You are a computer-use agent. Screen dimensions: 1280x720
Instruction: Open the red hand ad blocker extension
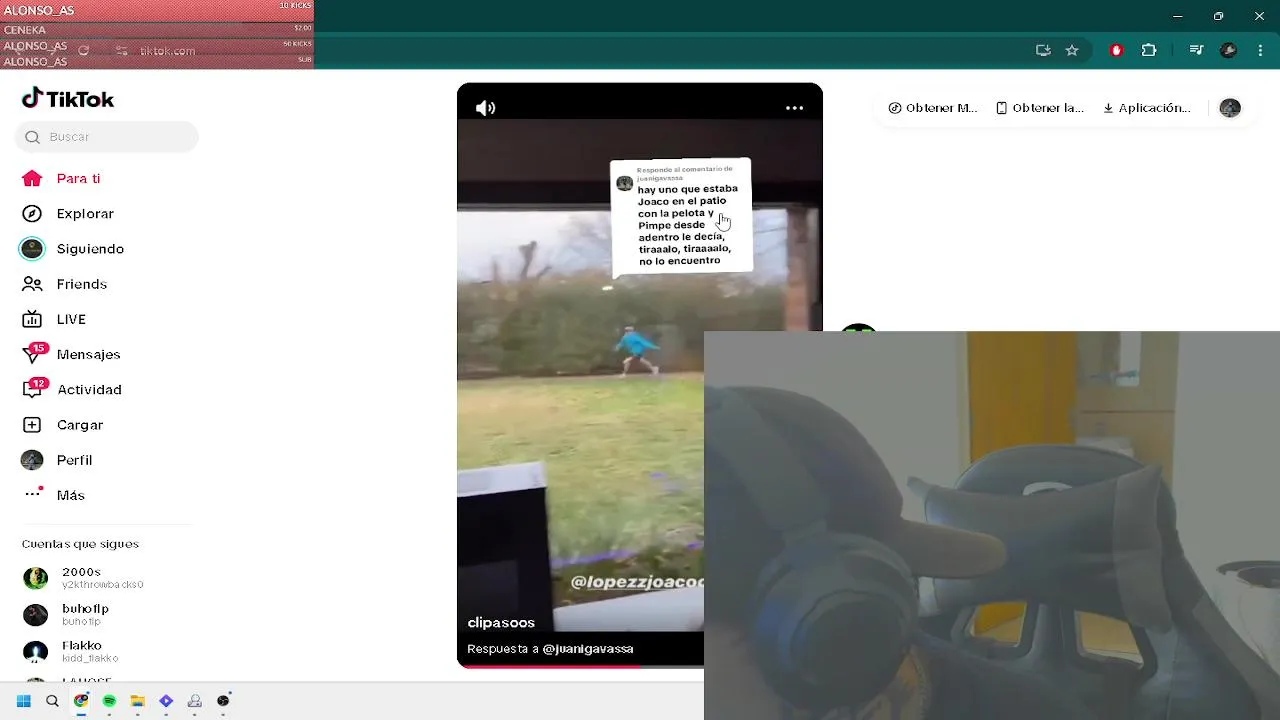pyautogui.click(x=1117, y=50)
